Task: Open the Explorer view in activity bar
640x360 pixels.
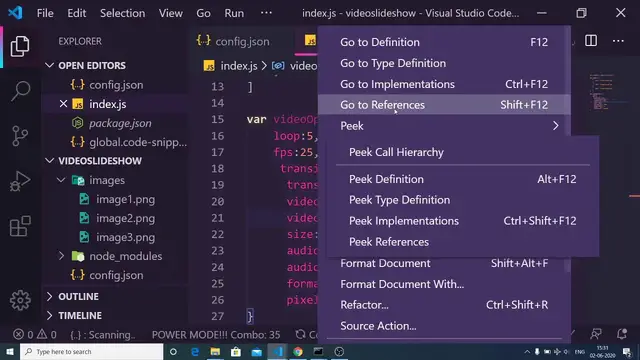Action: point(20,46)
